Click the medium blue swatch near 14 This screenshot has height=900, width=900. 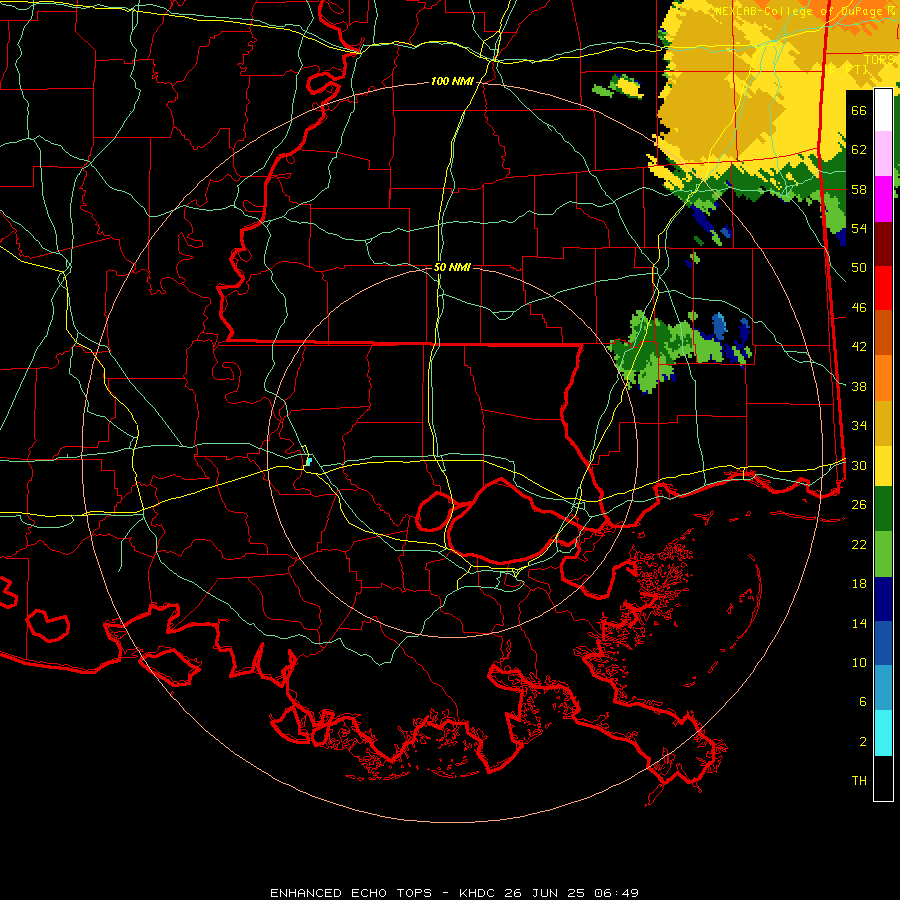883,643
